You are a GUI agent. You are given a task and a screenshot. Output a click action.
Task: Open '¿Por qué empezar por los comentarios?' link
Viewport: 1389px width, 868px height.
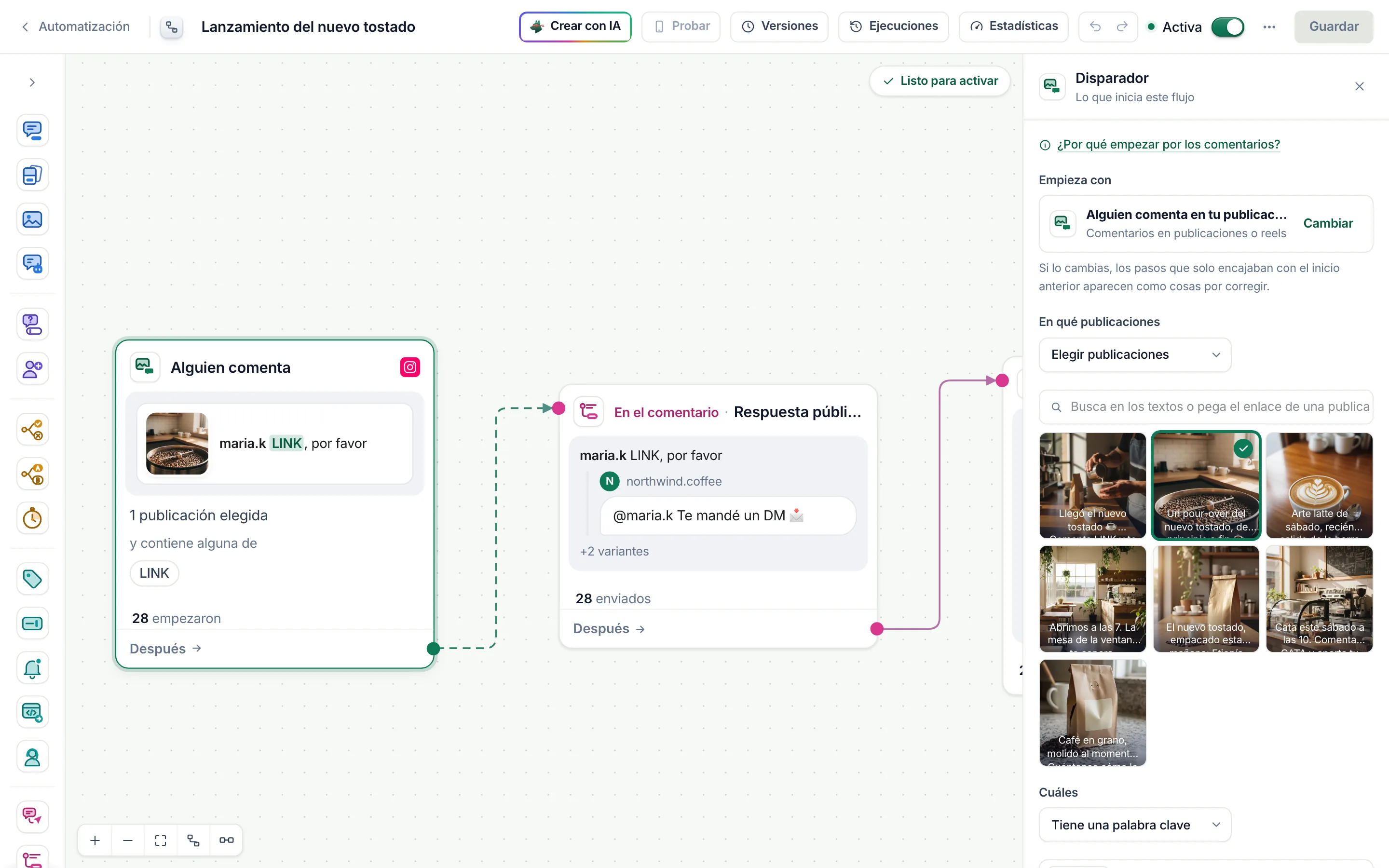pyautogui.click(x=1168, y=145)
